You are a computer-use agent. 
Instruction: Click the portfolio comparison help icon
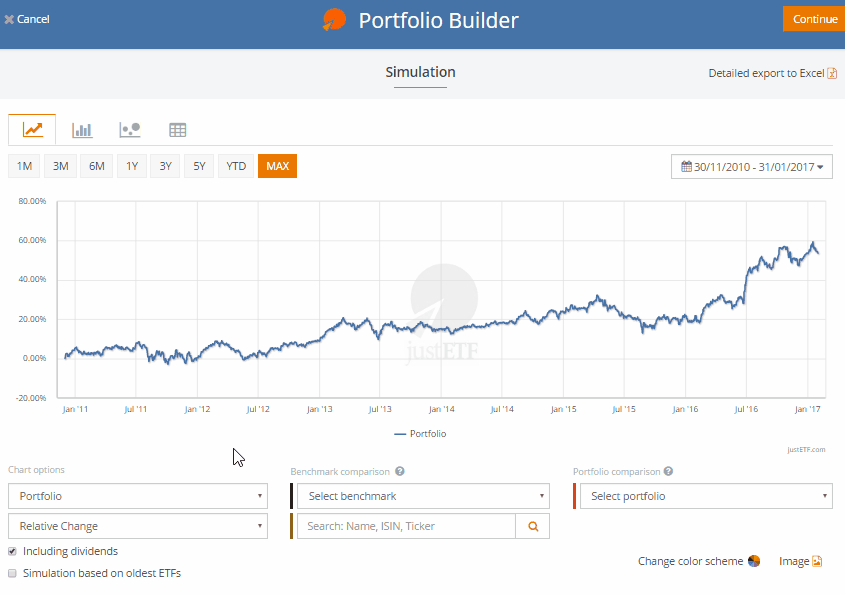click(x=668, y=471)
